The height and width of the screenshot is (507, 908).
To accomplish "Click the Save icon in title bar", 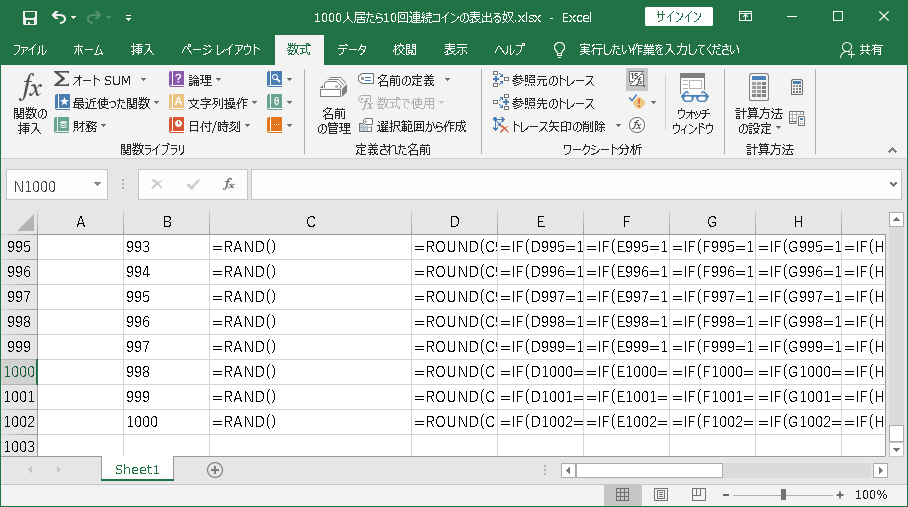I will [x=29, y=17].
